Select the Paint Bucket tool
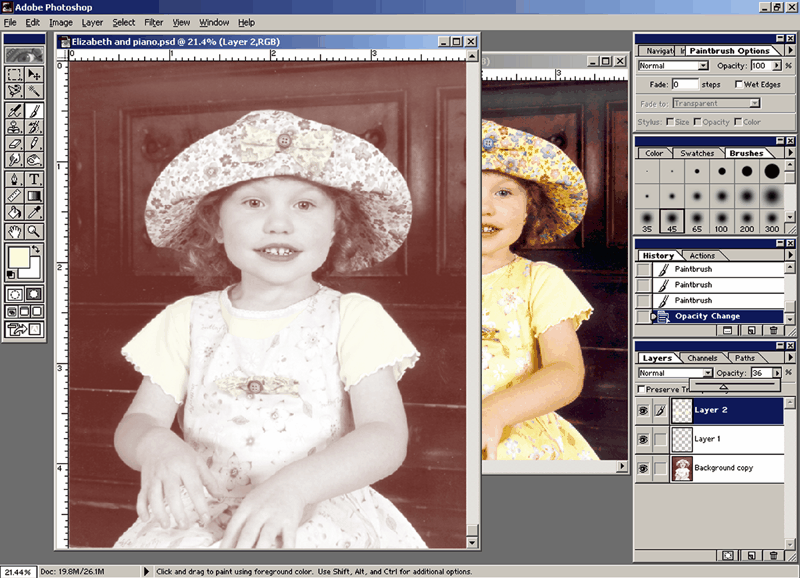 click(x=14, y=212)
